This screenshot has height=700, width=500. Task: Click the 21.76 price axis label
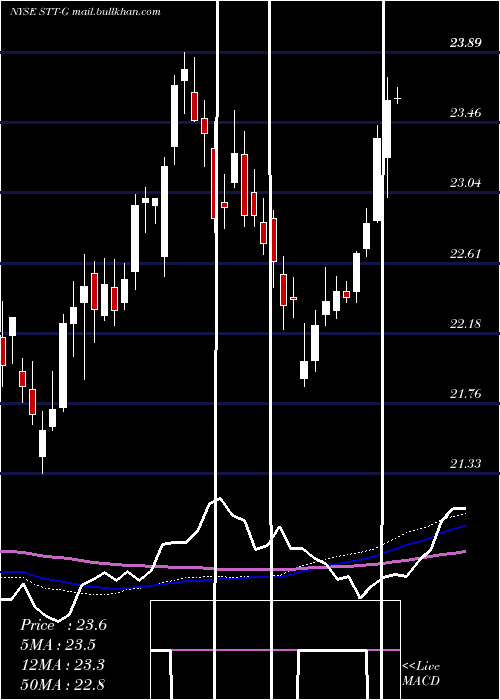[466, 394]
